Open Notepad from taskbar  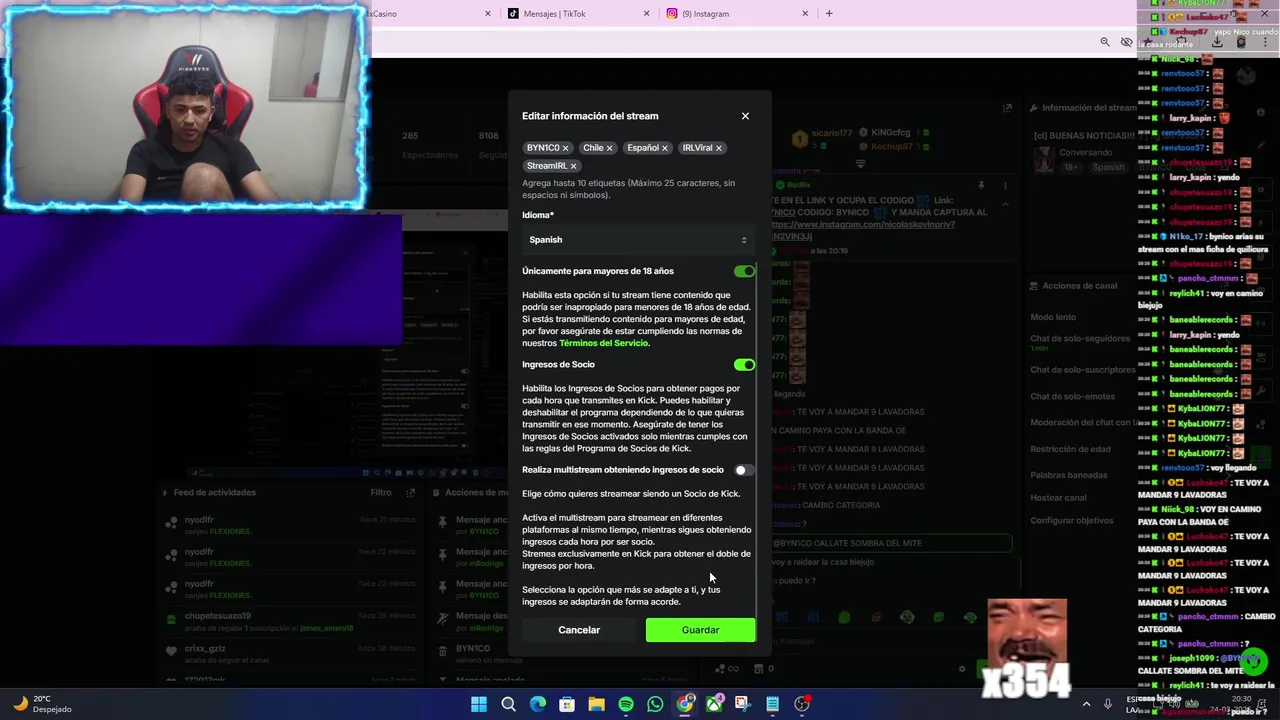click(773, 704)
